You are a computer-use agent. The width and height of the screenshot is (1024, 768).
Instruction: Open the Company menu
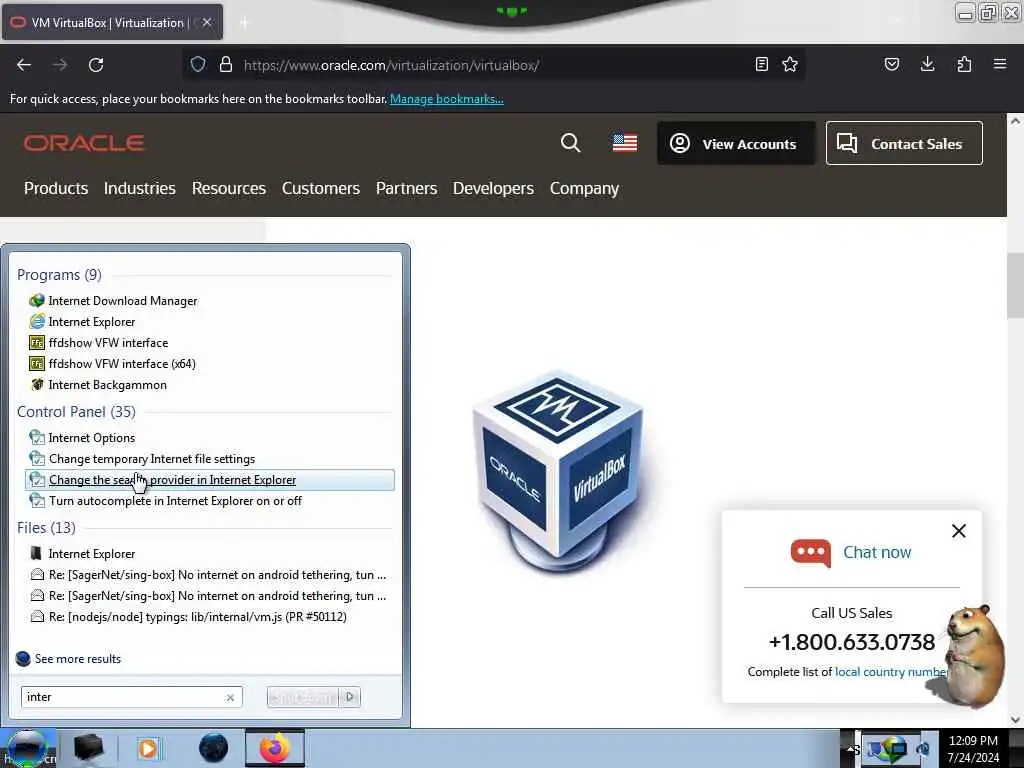point(584,188)
